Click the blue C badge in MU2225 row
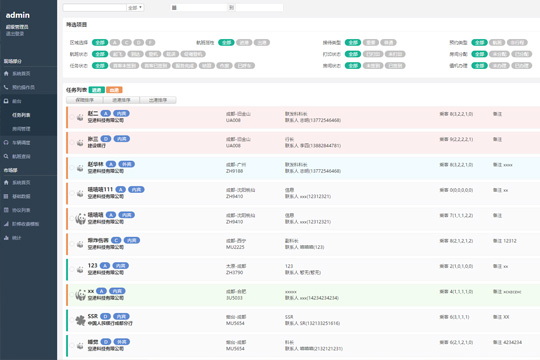The width and height of the screenshot is (540, 360). [x=116, y=240]
